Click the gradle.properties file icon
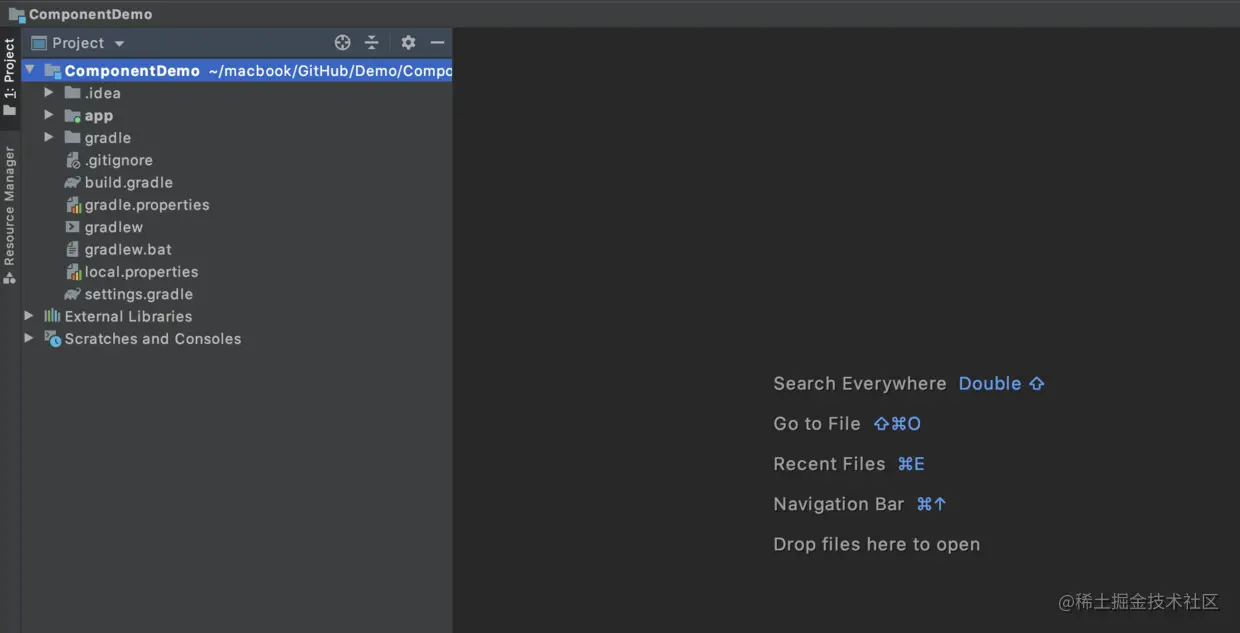The height and width of the screenshot is (633, 1240). click(x=73, y=205)
